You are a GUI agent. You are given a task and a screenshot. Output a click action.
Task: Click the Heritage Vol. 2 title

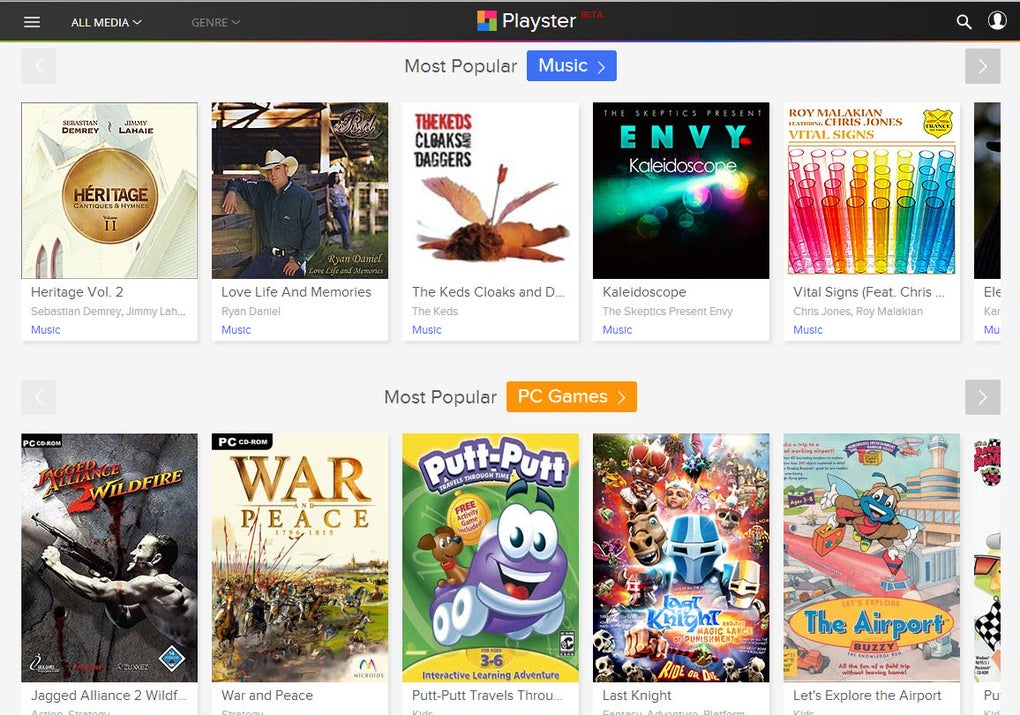click(77, 292)
